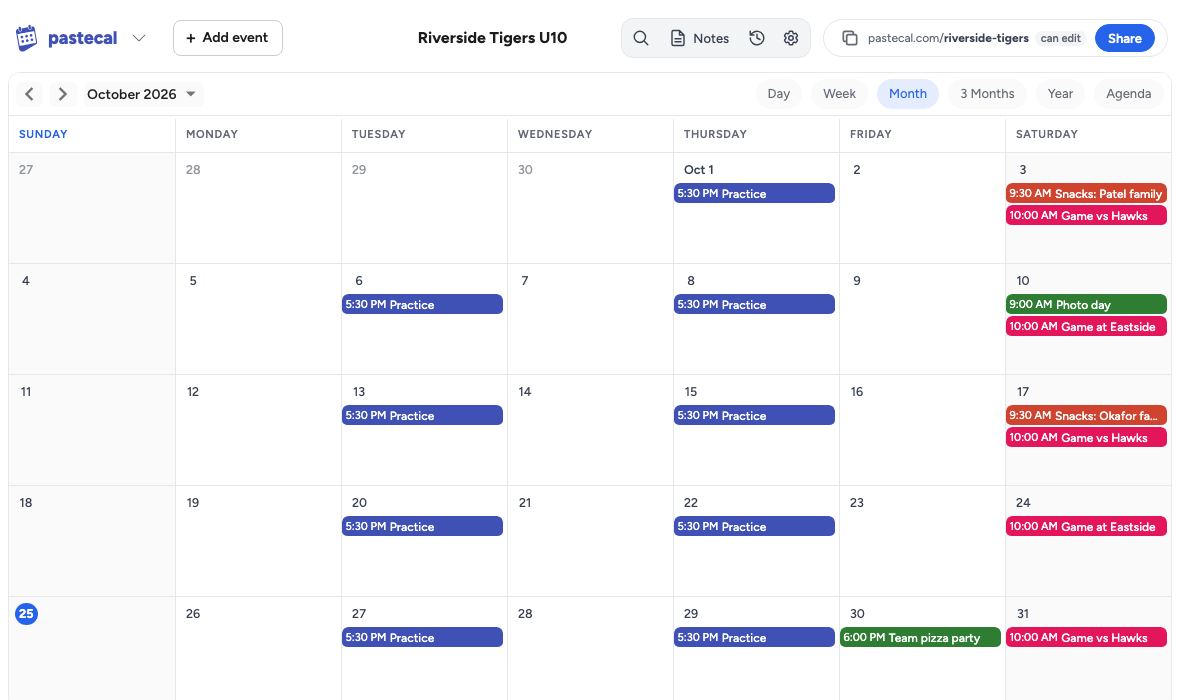Open the Tuesday Oct 20 Practice event
This screenshot has width=1180, height=700.
(422, 526)
